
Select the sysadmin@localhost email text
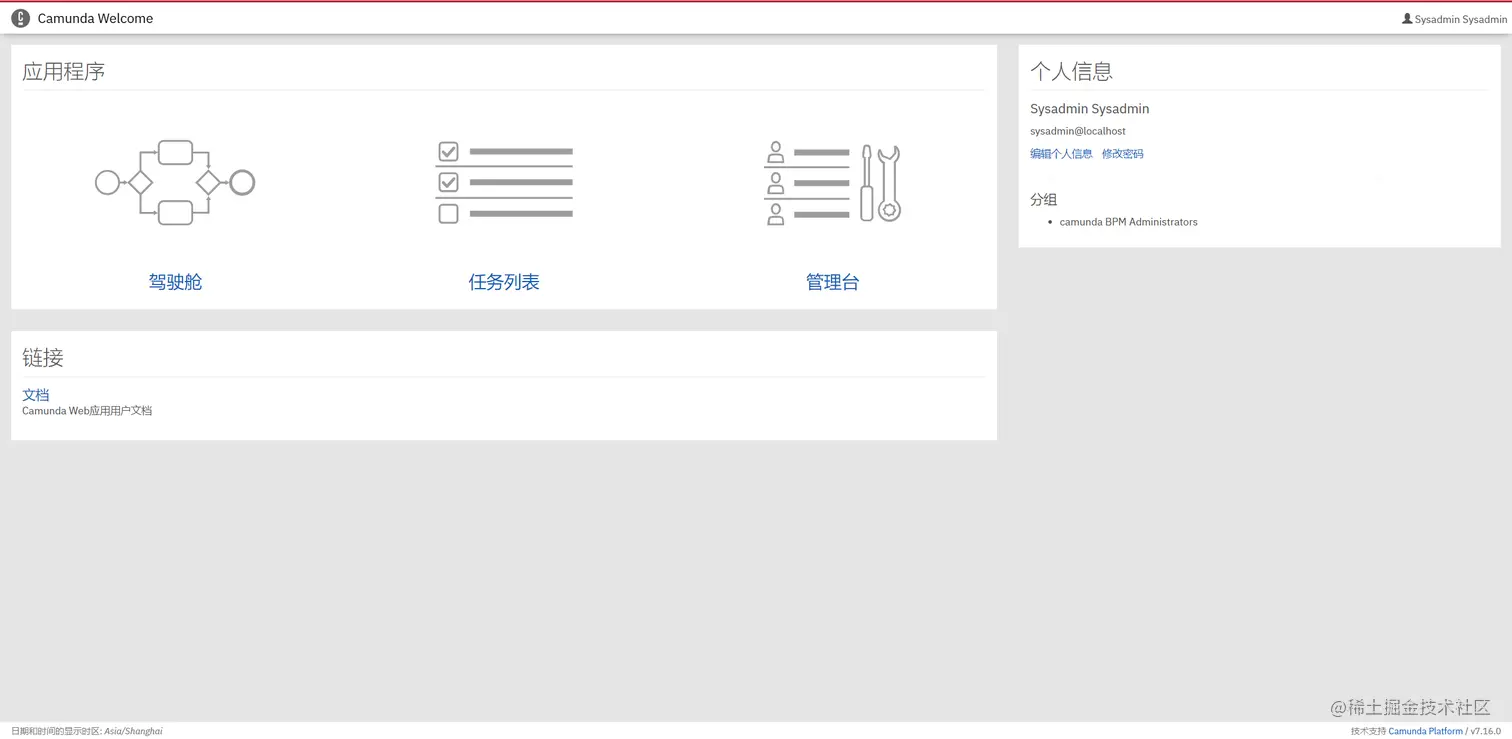click(x=1078, y=131)
